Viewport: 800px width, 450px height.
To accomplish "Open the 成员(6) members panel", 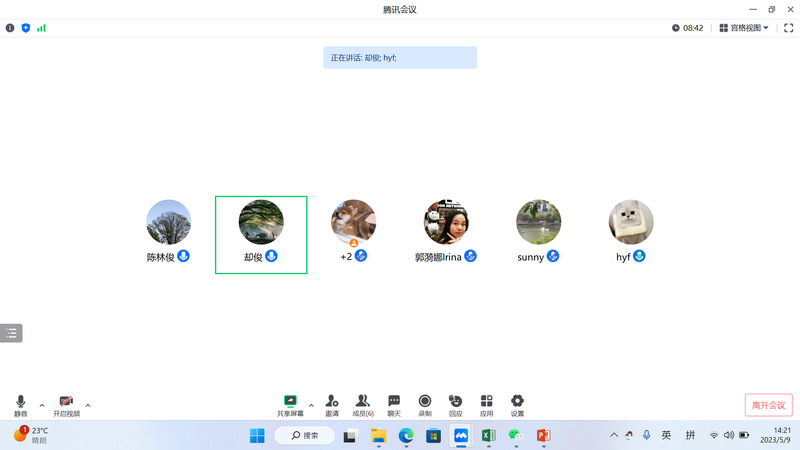I will [362, 402].
